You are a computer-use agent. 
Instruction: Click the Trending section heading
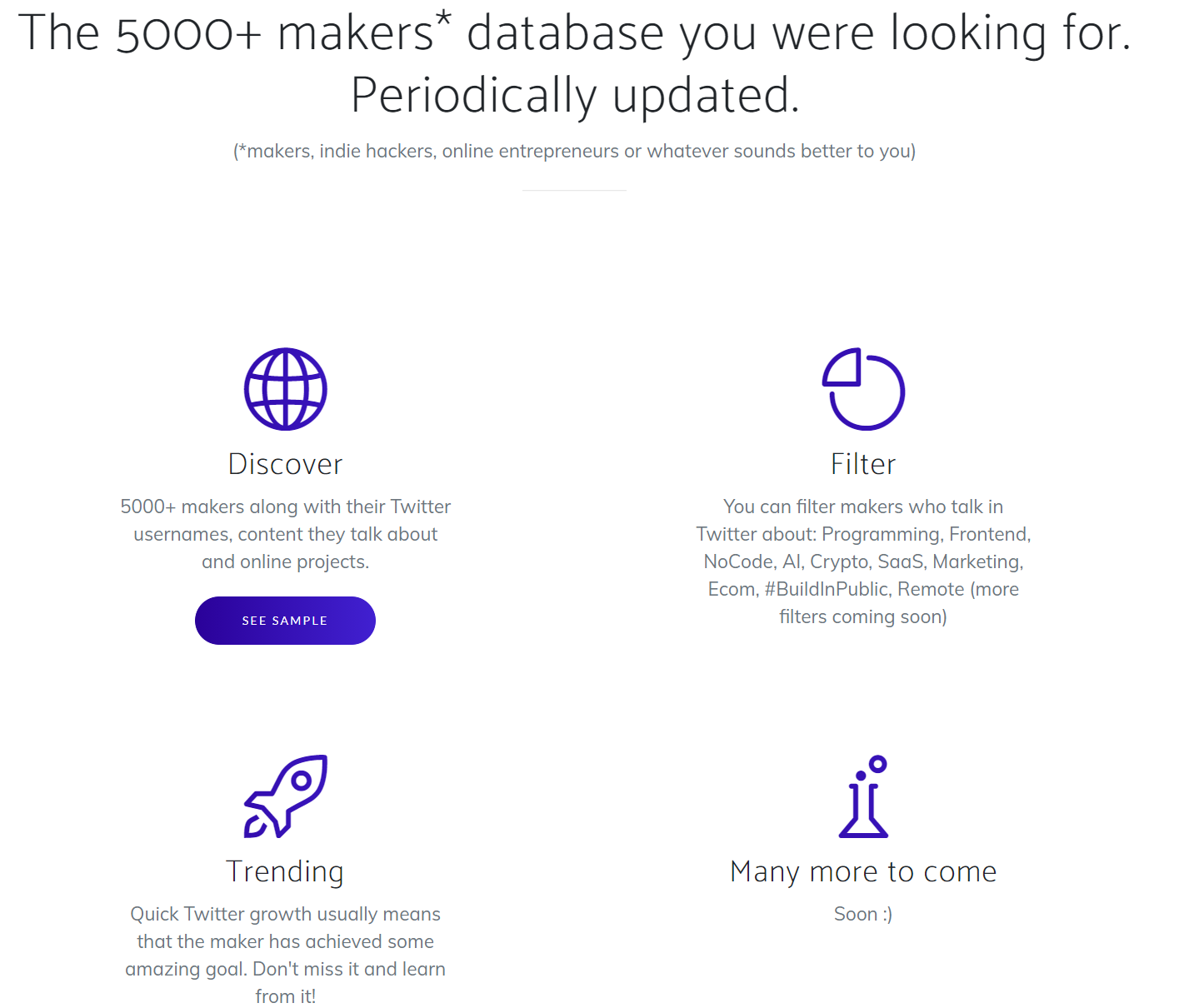click(286, 871)
